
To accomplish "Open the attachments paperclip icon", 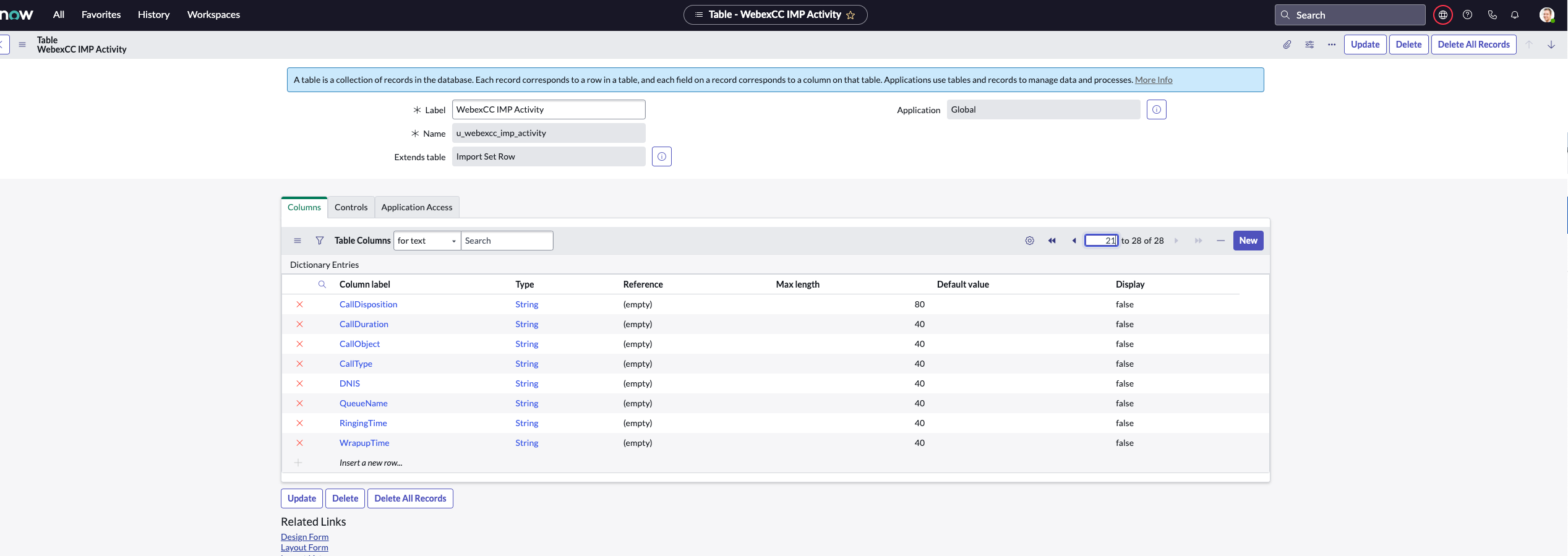I will (1287, 45).
